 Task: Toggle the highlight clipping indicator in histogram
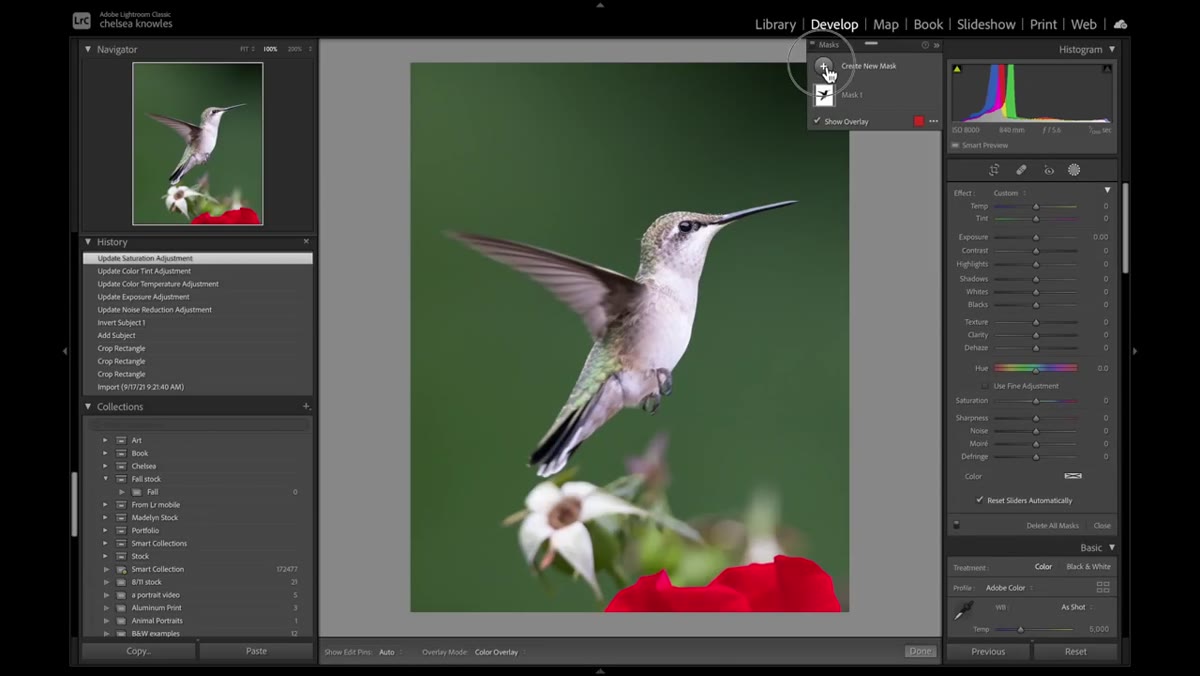[x=1107, y=69]
